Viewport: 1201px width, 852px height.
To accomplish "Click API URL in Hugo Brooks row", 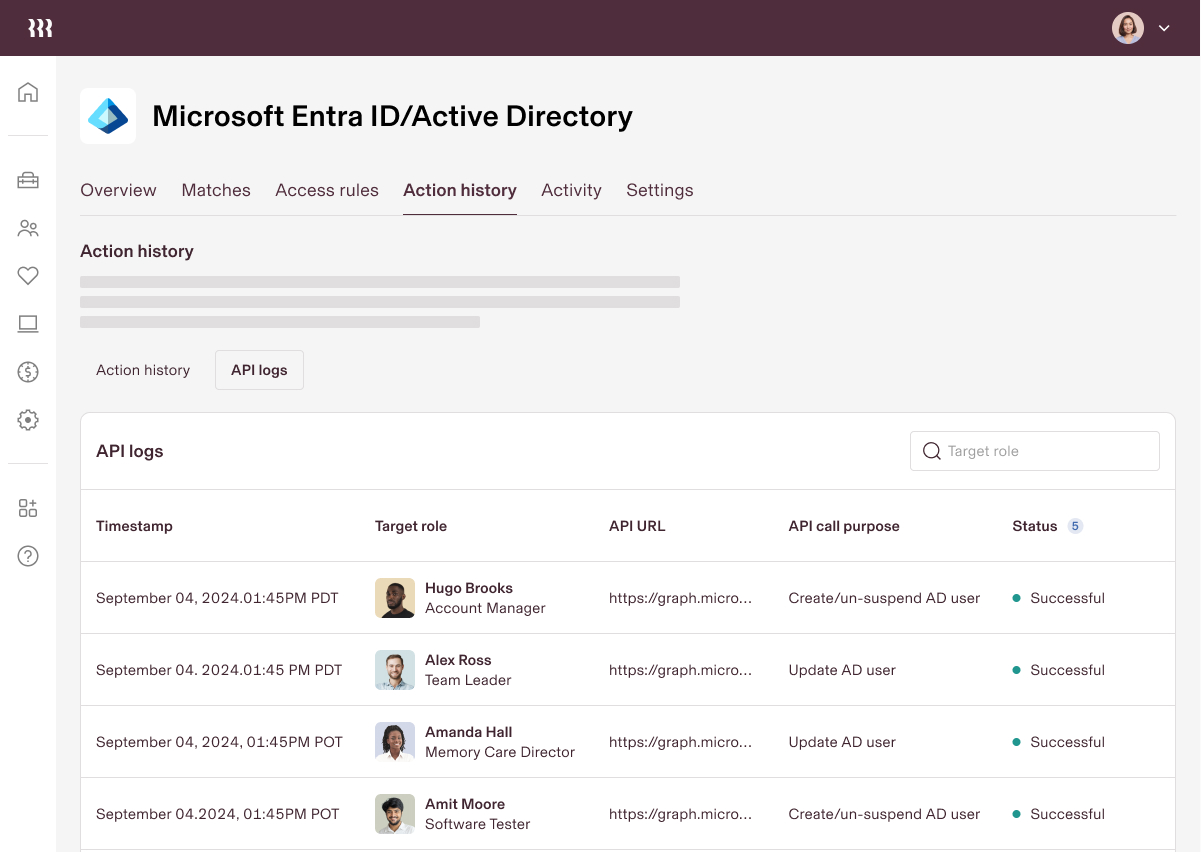I will (x=680, y=598).
